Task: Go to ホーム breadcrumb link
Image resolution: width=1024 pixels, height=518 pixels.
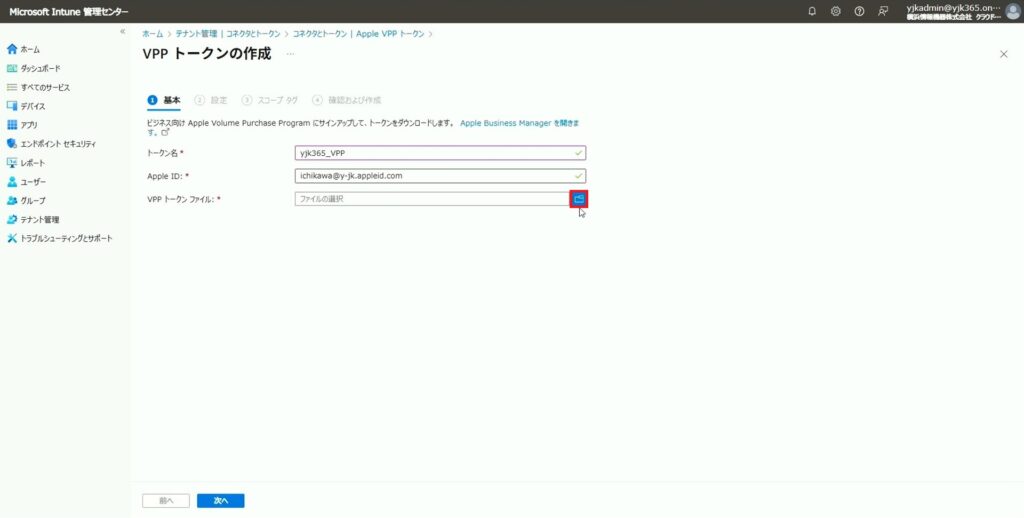Action: (153, 34)
